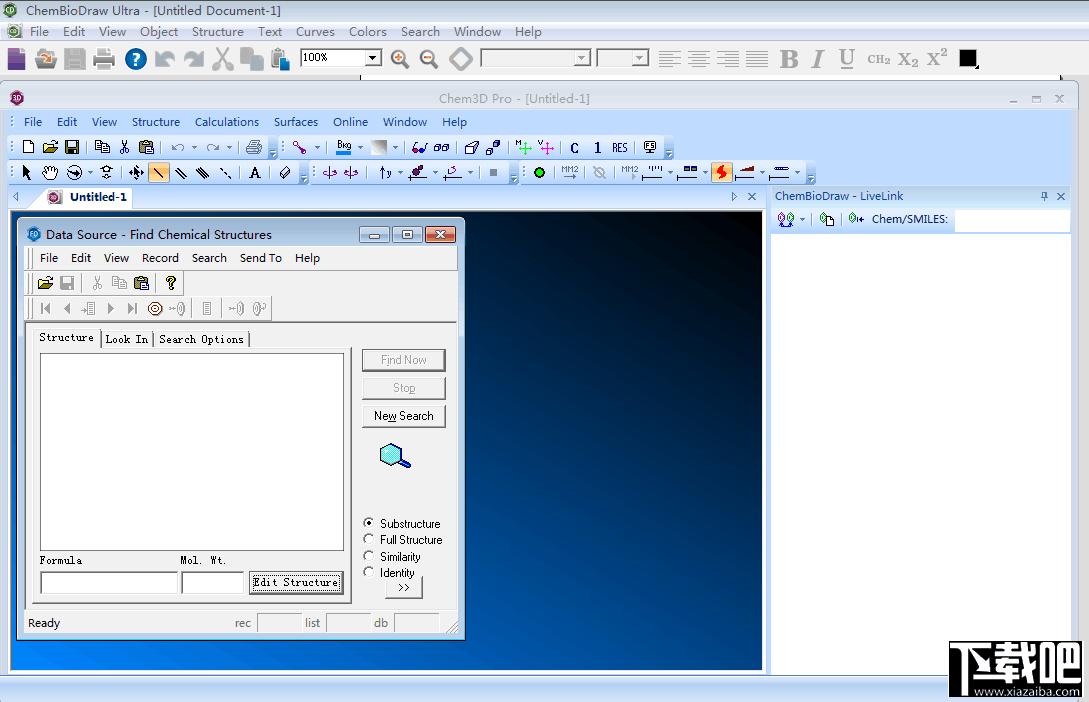Toggle Bold text formatting
The width and height of the screenshot is (1089, 702).
click(789, 59)
